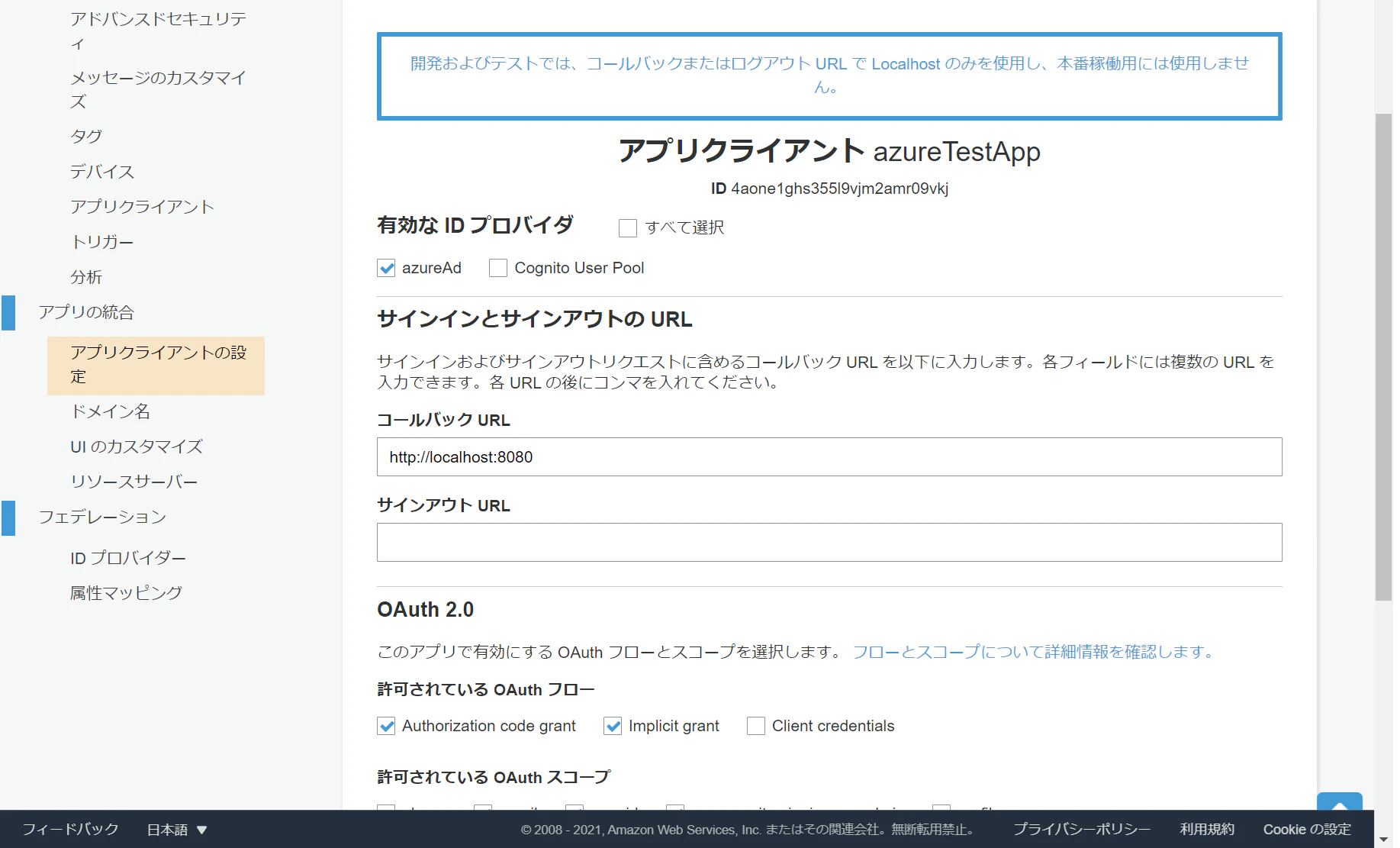Uncheck Implicit grant flow
The image size is (1400, 848).
pyautogui.click(x=613, y=726)
